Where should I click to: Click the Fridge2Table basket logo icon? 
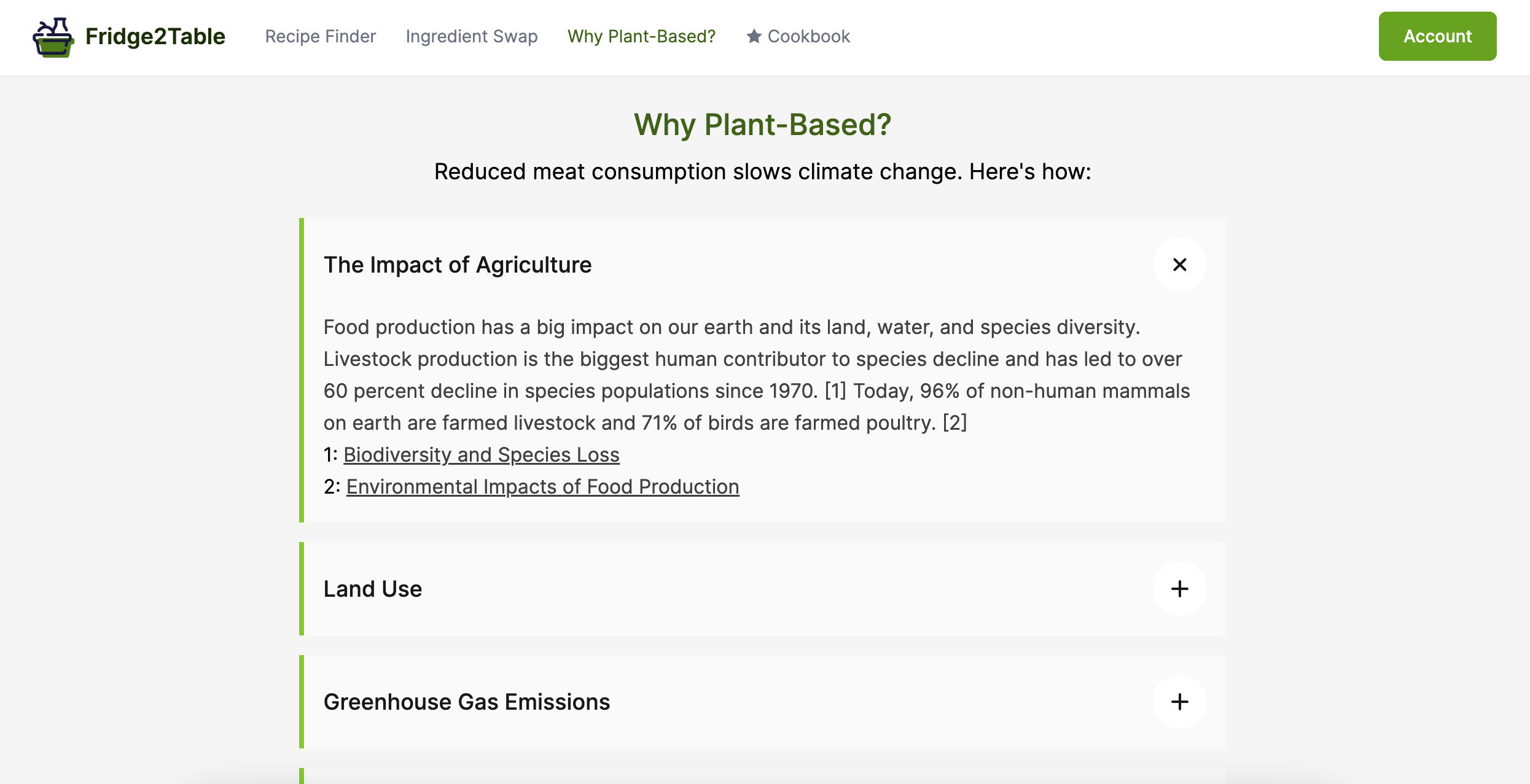(53, 37)
